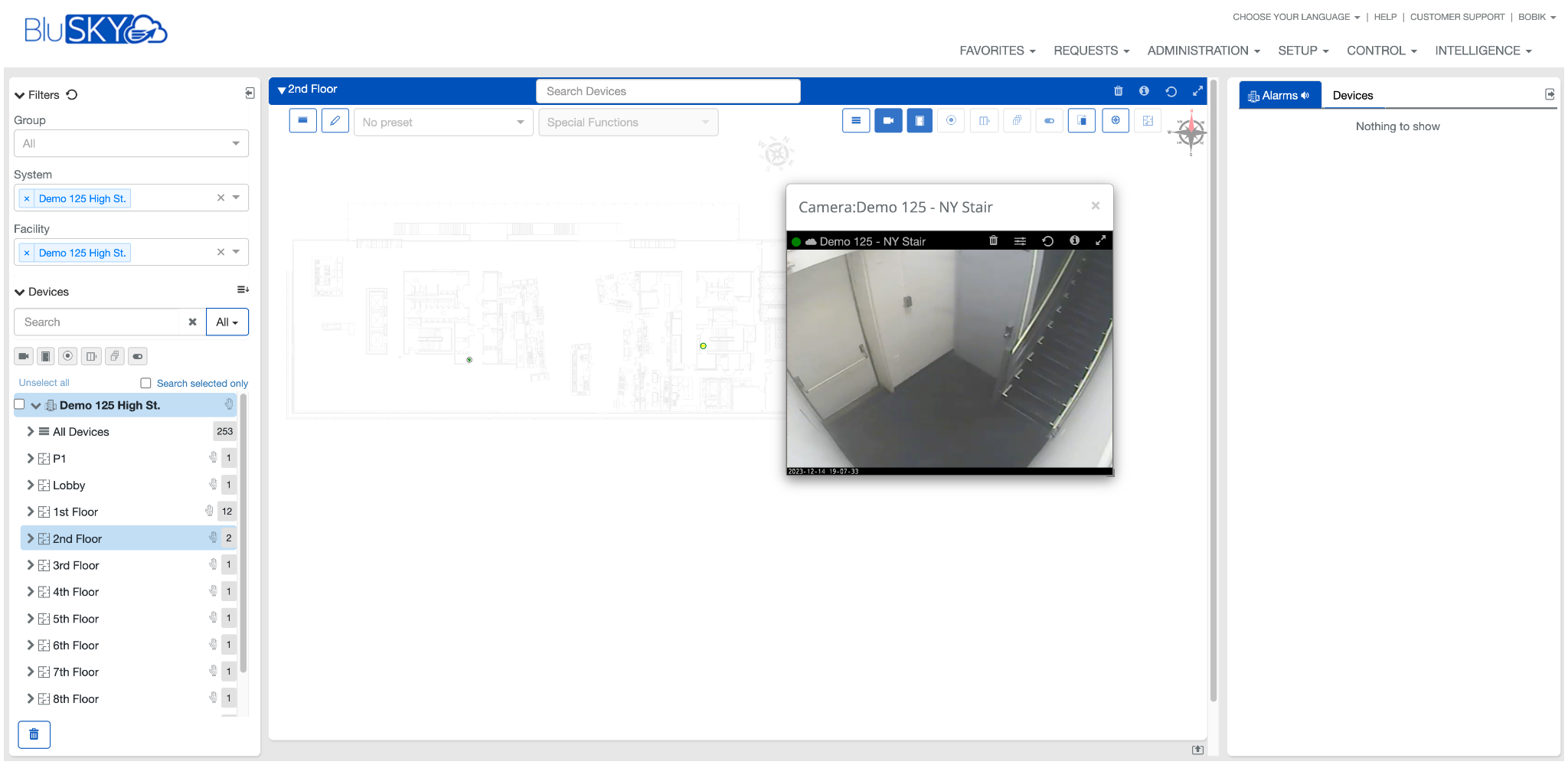Click the pencil edit icon in map toolbar

tap(335, 121)
